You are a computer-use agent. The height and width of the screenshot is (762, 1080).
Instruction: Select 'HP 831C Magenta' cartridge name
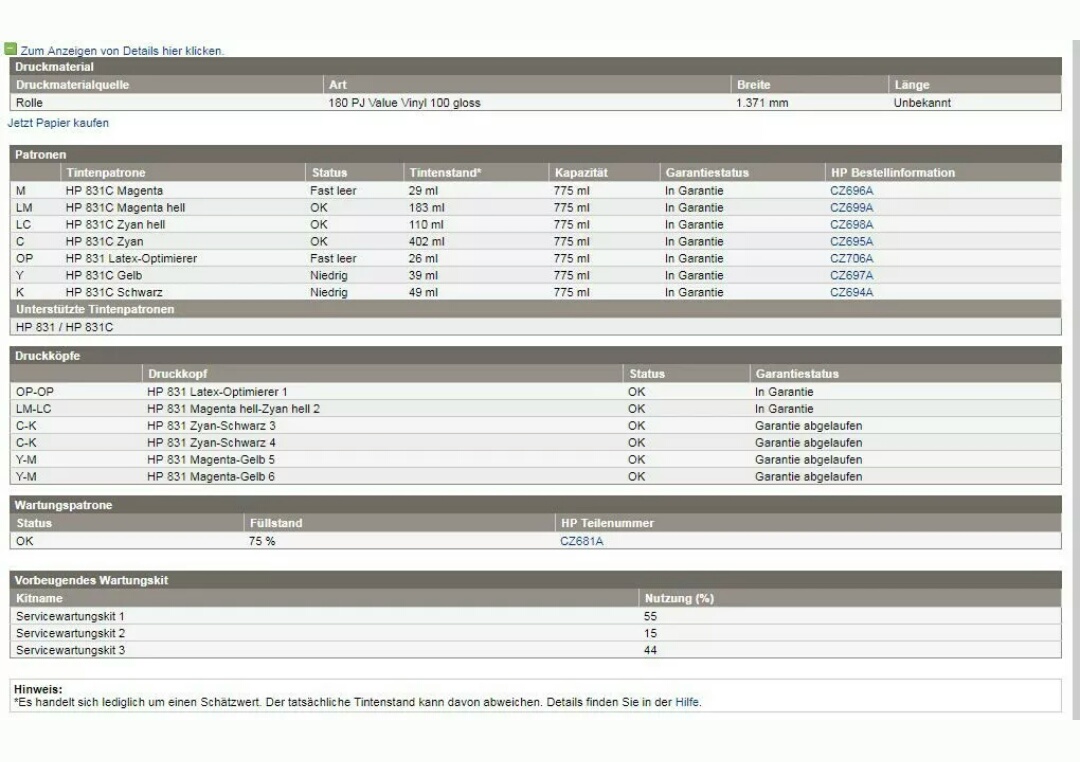(114, 191)
